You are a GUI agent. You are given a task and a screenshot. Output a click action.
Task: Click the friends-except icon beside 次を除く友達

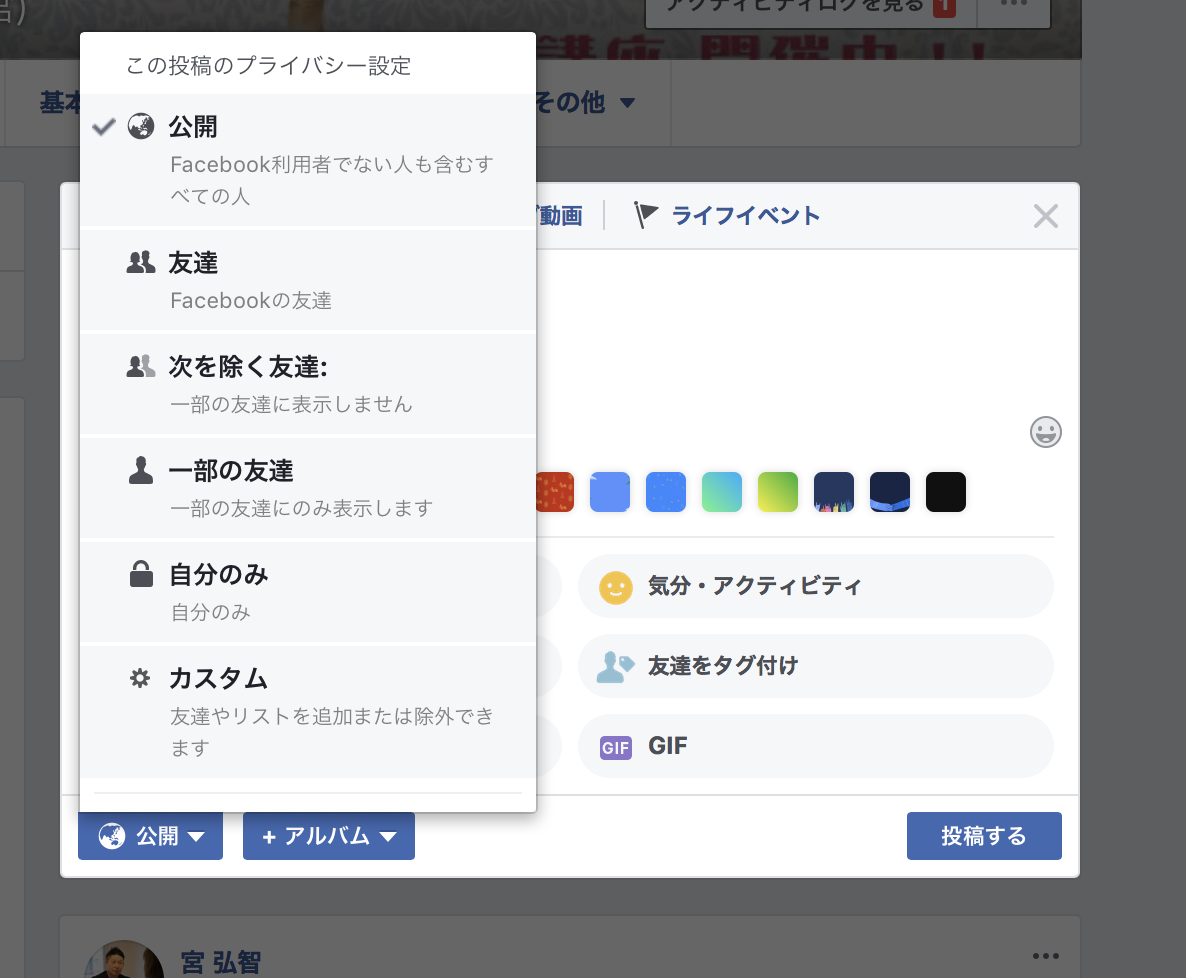141,366
